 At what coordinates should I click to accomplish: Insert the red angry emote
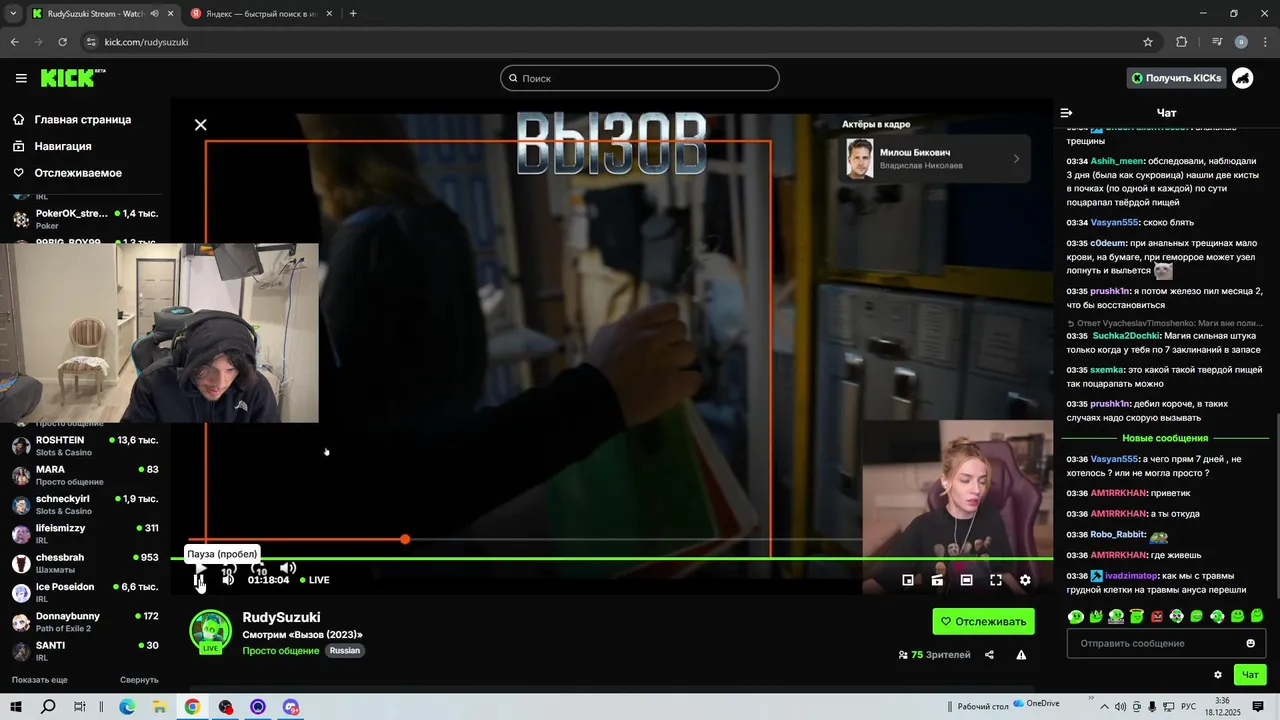[x=1157, y=616]
